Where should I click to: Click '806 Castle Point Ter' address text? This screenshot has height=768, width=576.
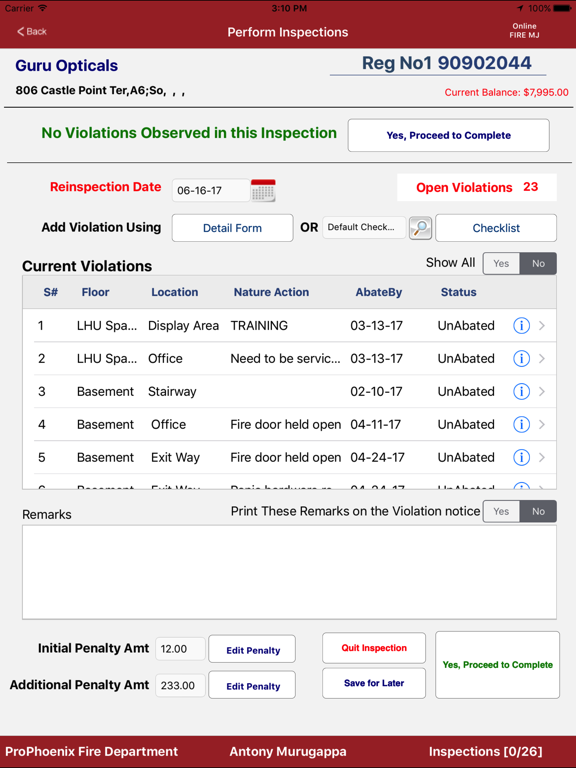tap(72, 90)
